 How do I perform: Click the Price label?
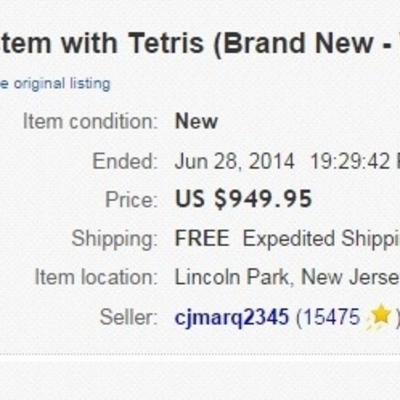(x=131, y=200)
